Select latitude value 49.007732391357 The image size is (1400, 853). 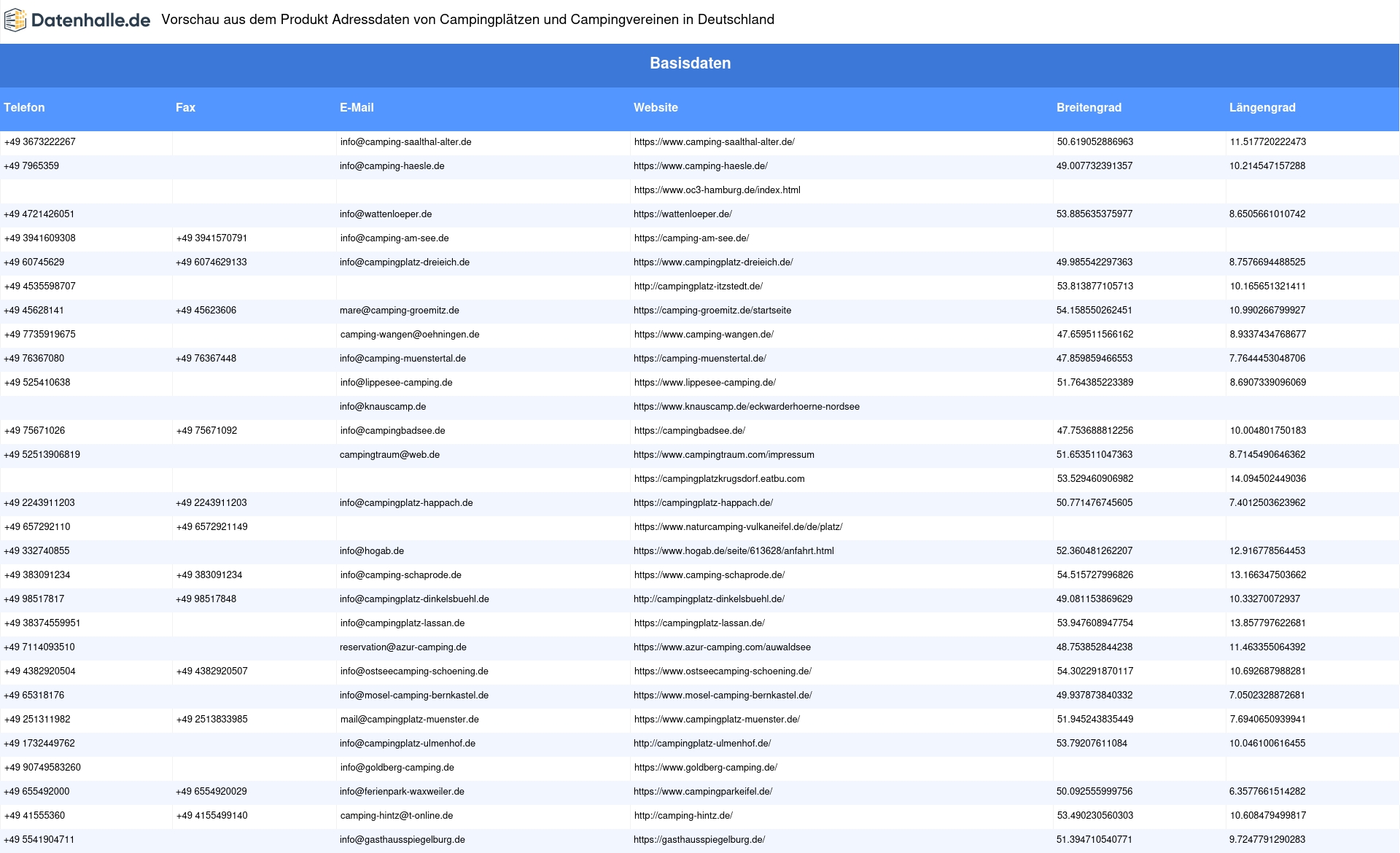pos(1094,166)
